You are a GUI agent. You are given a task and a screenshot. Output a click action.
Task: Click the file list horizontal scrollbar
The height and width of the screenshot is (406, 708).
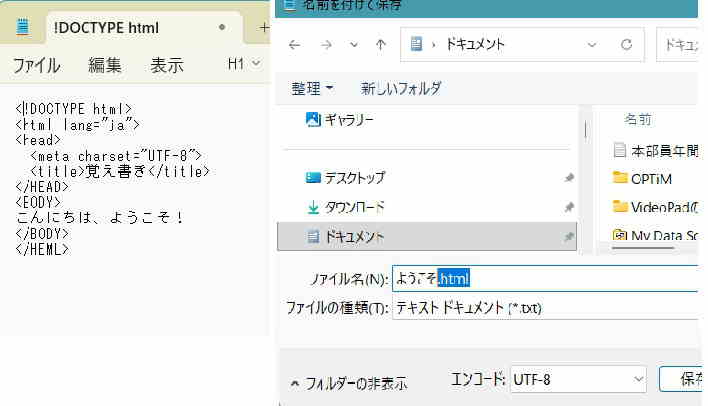(x=643, y=247)
